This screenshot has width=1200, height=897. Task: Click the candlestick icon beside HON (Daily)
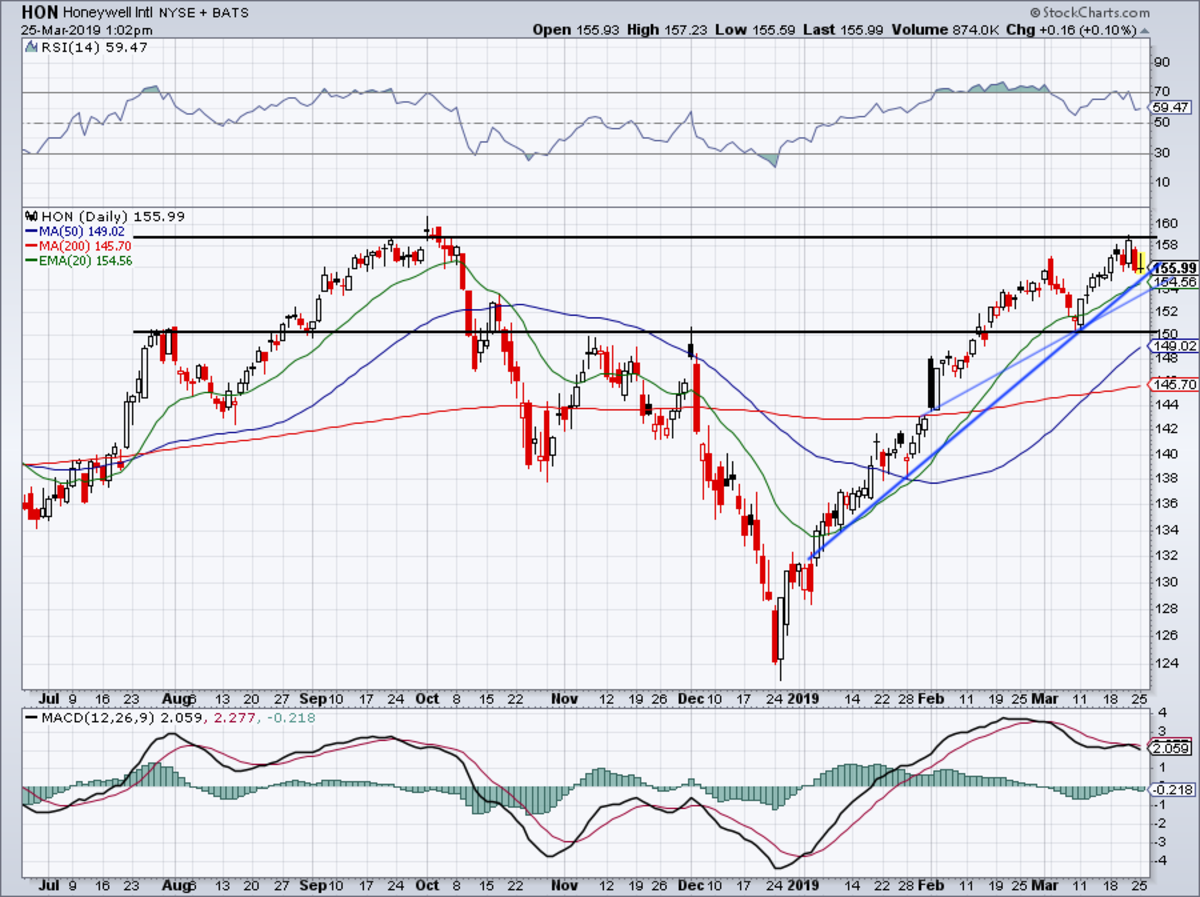click(x=31, y=216)
